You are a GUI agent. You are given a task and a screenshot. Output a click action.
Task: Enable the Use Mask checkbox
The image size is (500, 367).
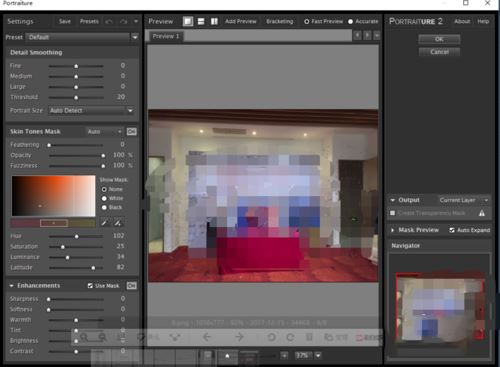coord(90,286)
